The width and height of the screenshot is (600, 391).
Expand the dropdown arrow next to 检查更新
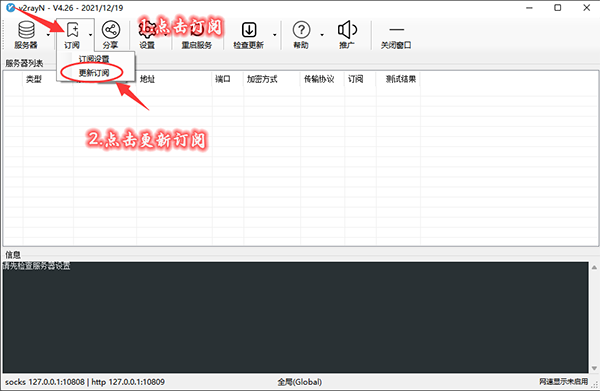pos(275,35)
